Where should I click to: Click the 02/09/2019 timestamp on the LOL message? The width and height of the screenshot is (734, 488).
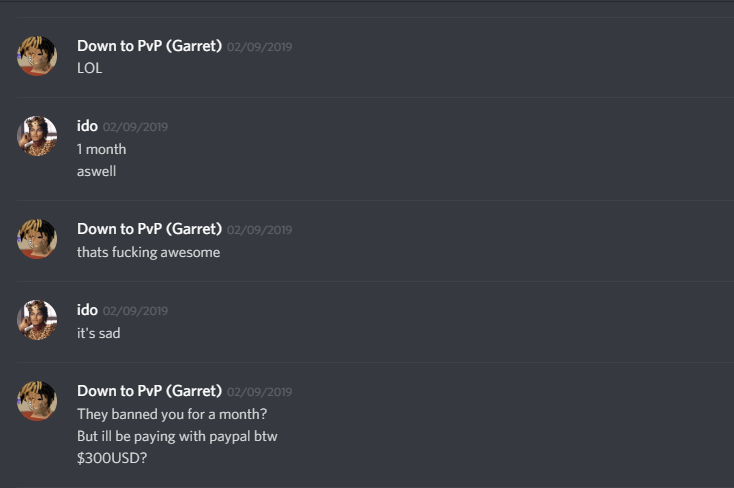(x=259, y=47)
